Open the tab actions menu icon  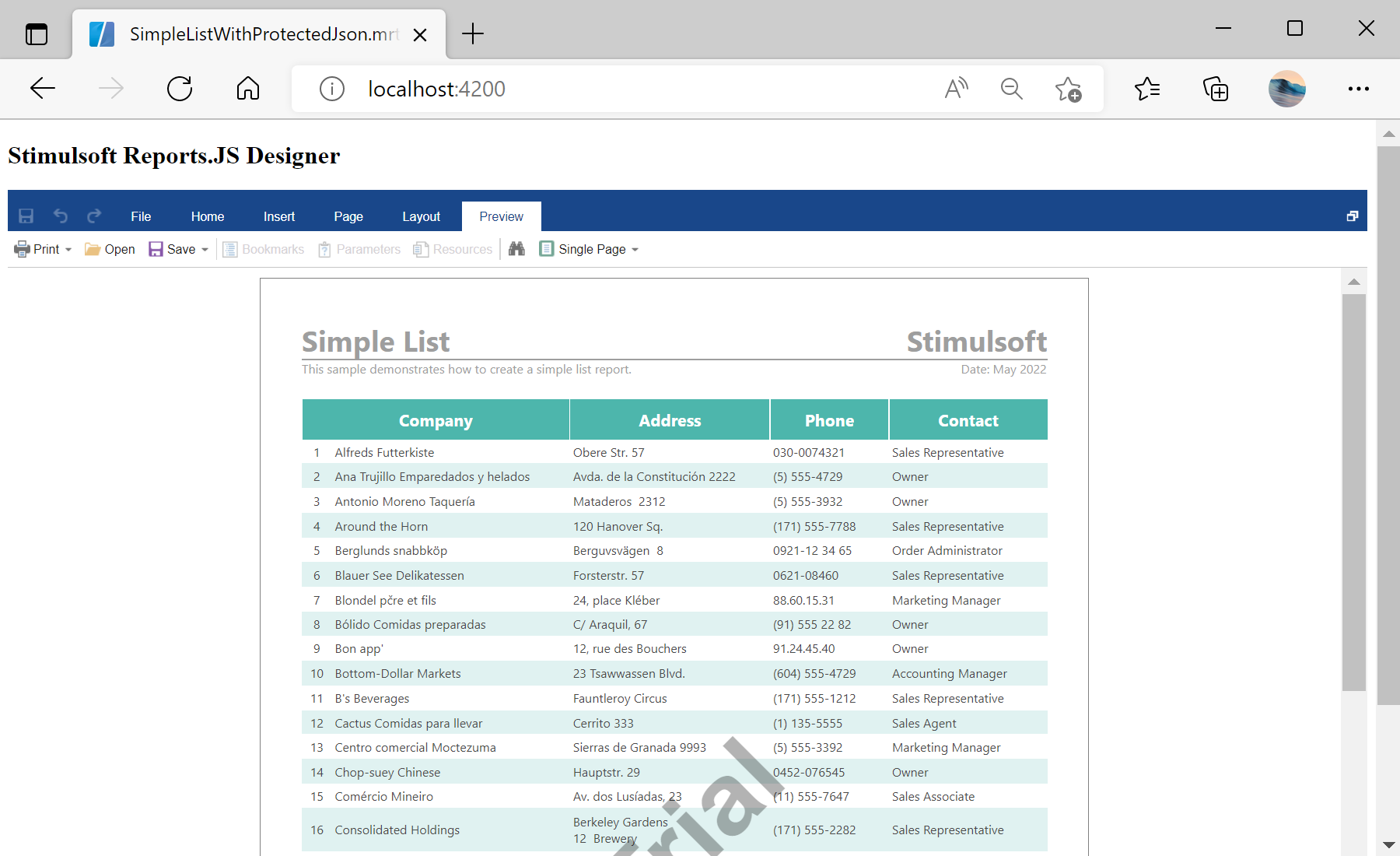tap(37, 34)
